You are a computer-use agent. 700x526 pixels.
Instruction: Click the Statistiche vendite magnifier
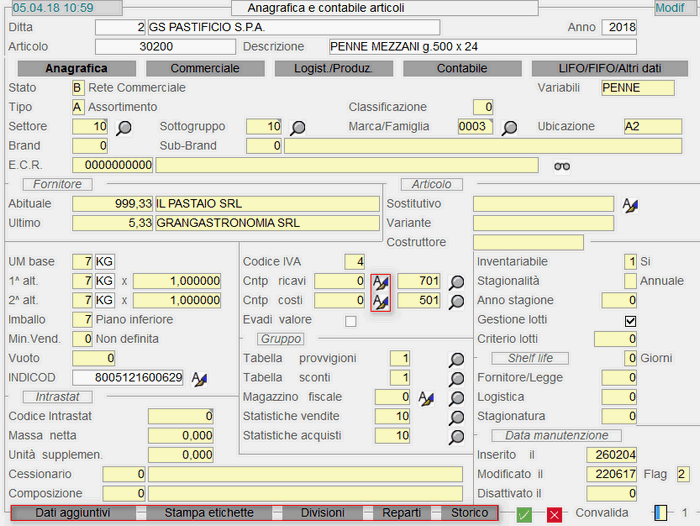coord(457,416)
